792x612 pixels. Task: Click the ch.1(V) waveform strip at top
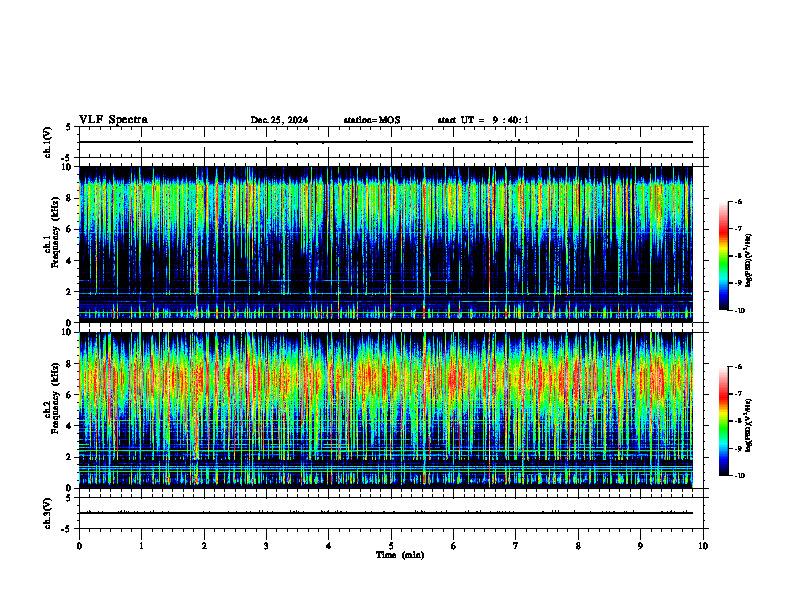point(391,142)
